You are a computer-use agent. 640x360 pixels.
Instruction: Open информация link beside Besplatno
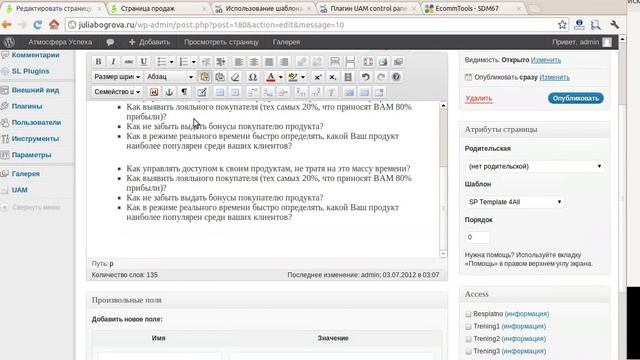[x=527, y=314]
